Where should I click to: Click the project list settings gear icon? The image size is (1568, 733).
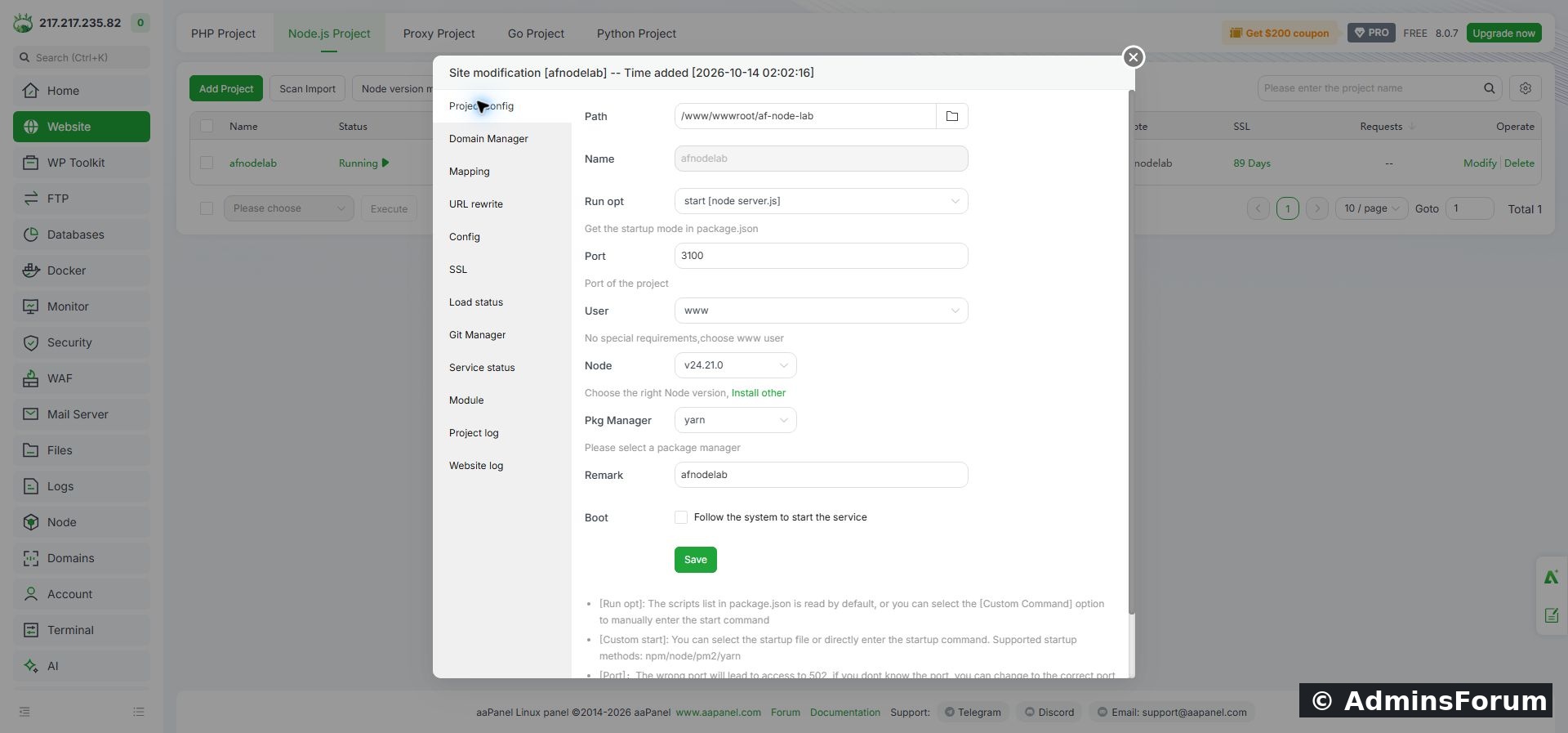click(1526, 88)
